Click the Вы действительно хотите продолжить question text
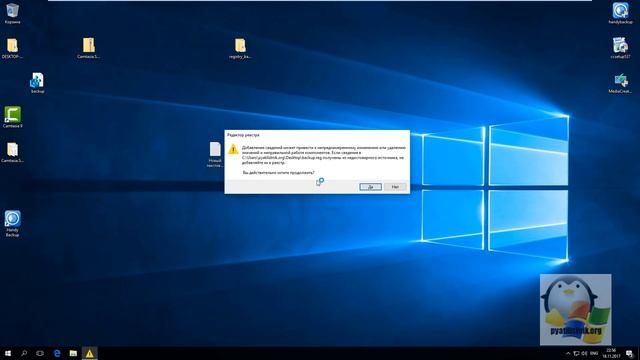Screen dimensions: 640x360 coord(278,173)
